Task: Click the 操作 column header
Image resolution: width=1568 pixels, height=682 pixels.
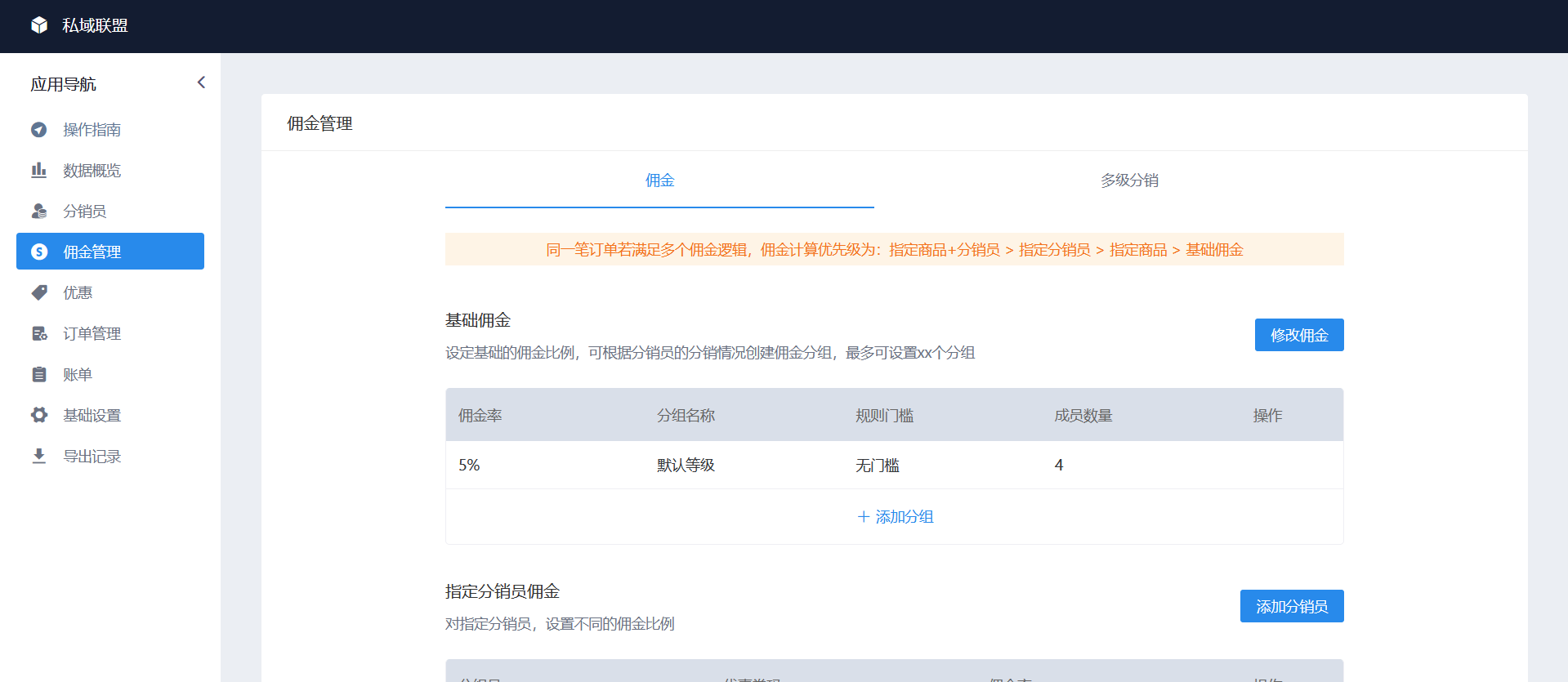Action: [1268, 416]
